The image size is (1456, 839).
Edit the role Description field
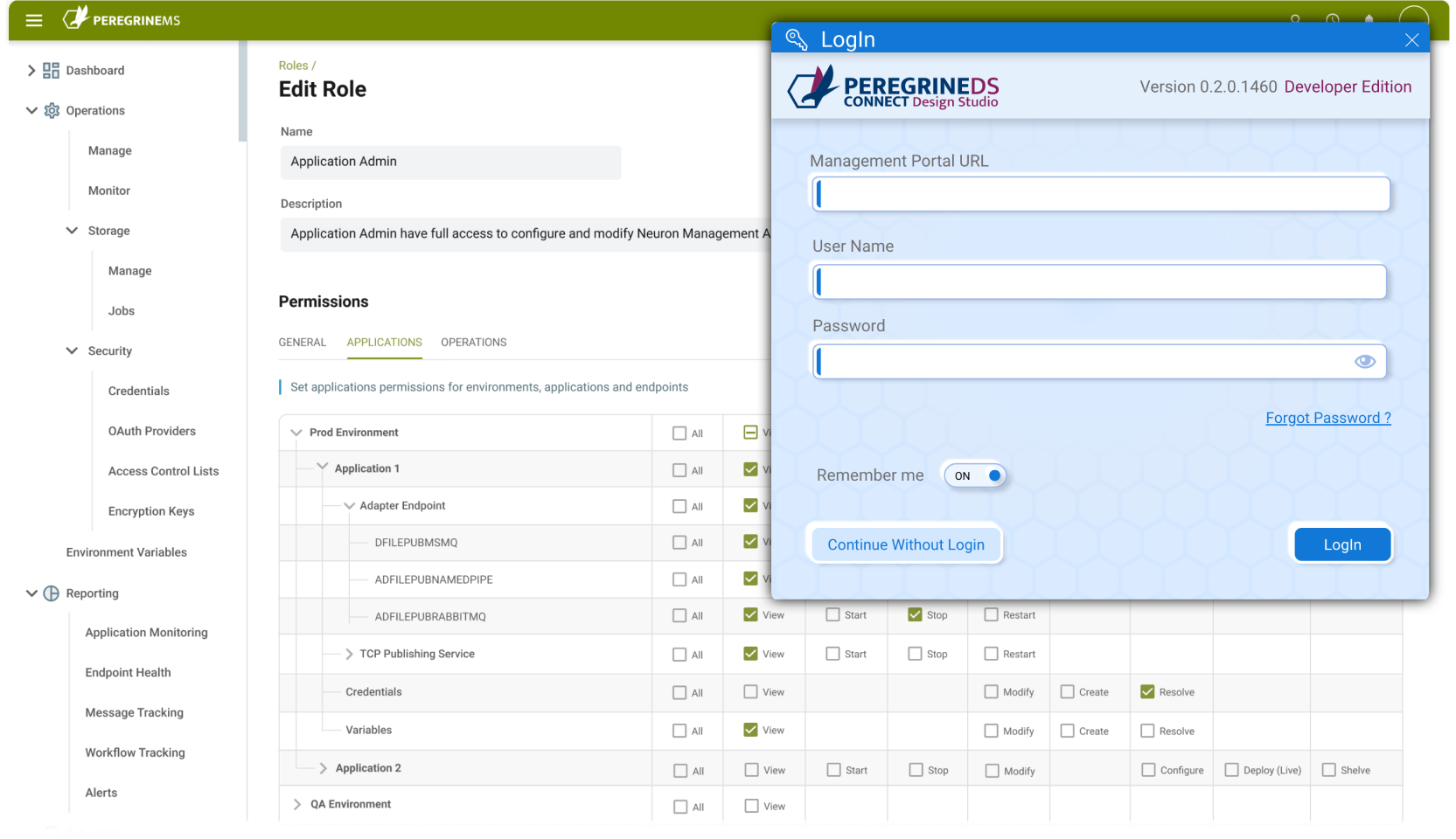[x=525, y=234]
